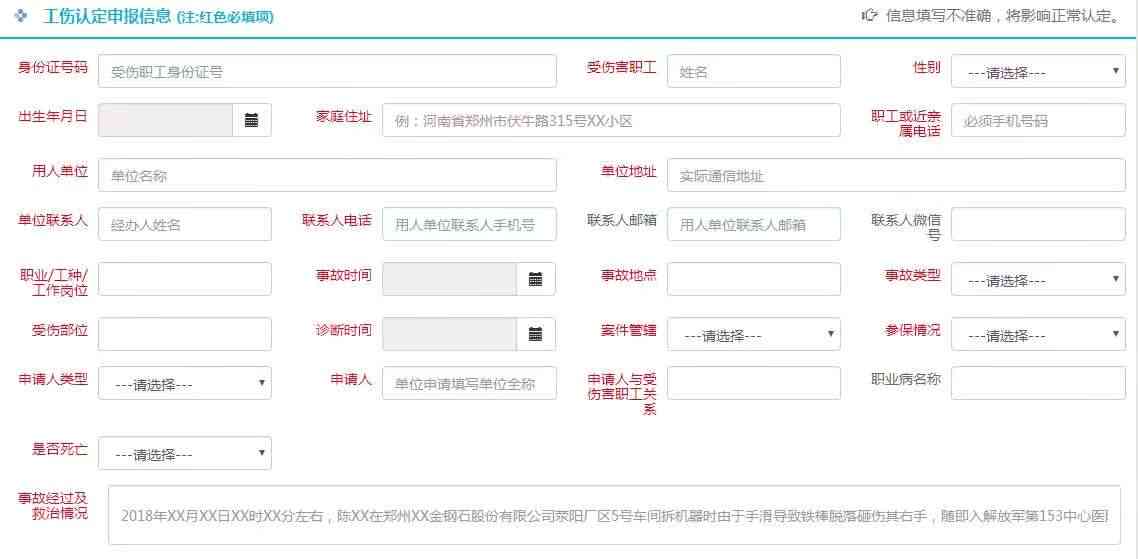Image resolution: width=1138 pixels, height=559 pixels.
Task: Click the 受伤害职工 姓名 field
Action: [754, 71]
